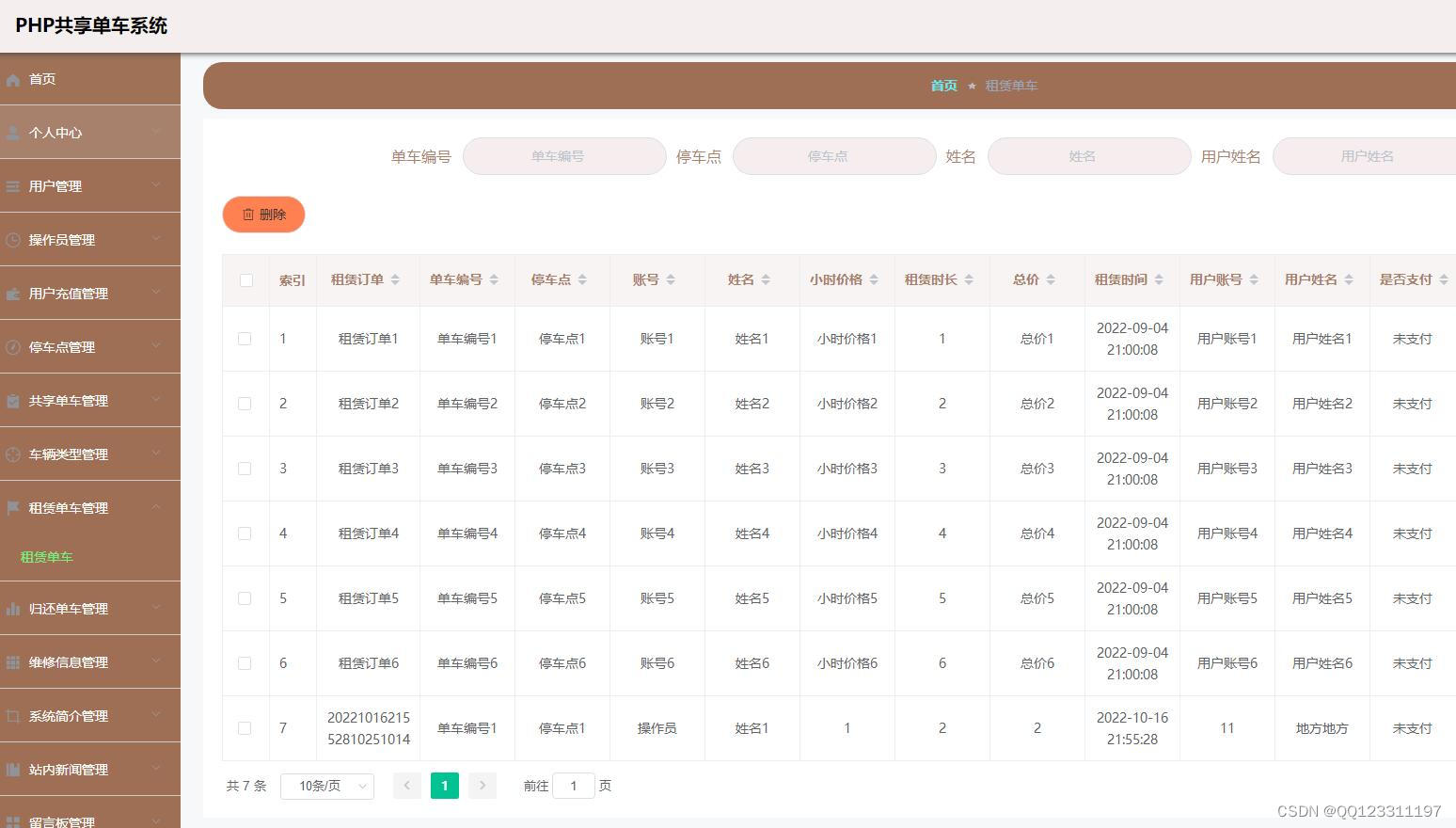Click the flag icon beside 租赁单车管理
The height and width of the screenshot is (828, 1456).
pos(13,509)
